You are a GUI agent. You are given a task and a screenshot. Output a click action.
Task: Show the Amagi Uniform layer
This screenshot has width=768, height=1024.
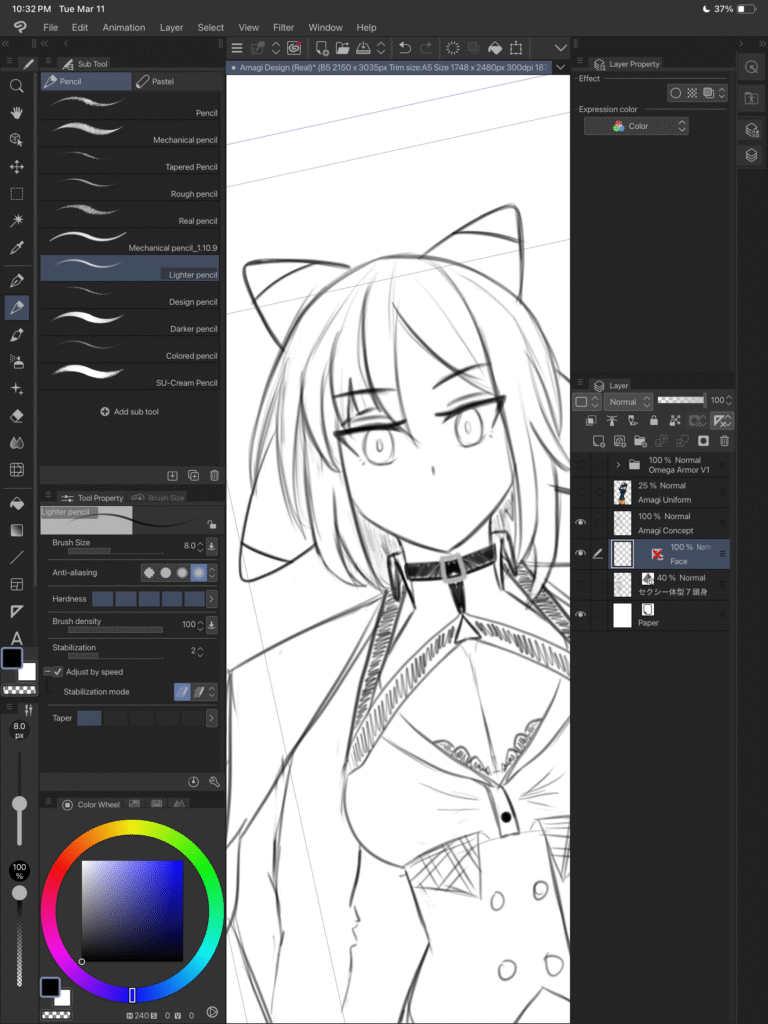(x=580, y=492)
